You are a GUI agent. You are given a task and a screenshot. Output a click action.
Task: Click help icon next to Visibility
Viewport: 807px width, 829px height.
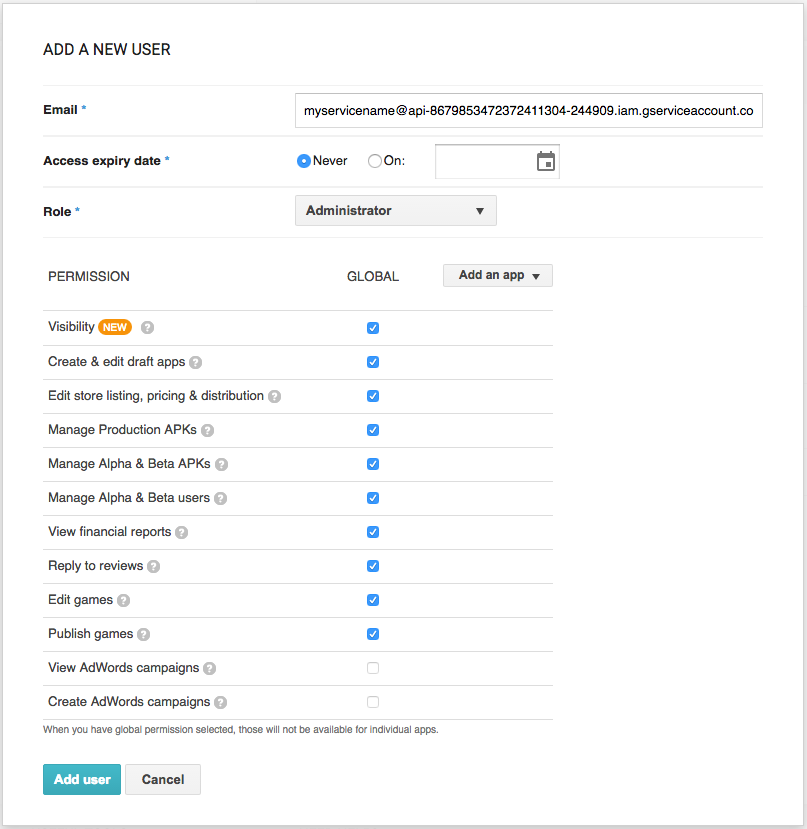click(147, 327)
